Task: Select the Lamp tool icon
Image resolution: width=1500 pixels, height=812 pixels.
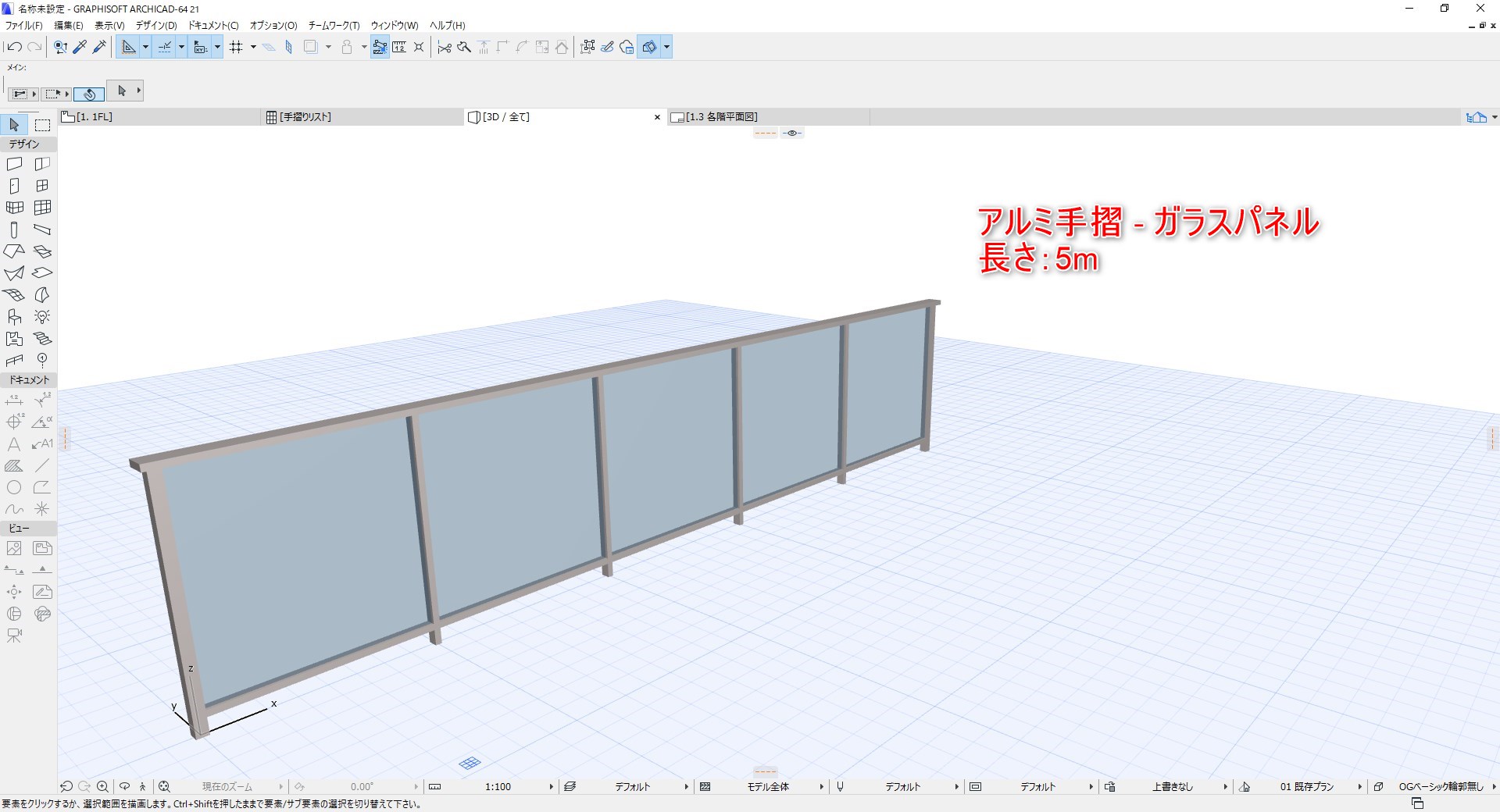Action: pyautogui.click(x=42, y=317)
